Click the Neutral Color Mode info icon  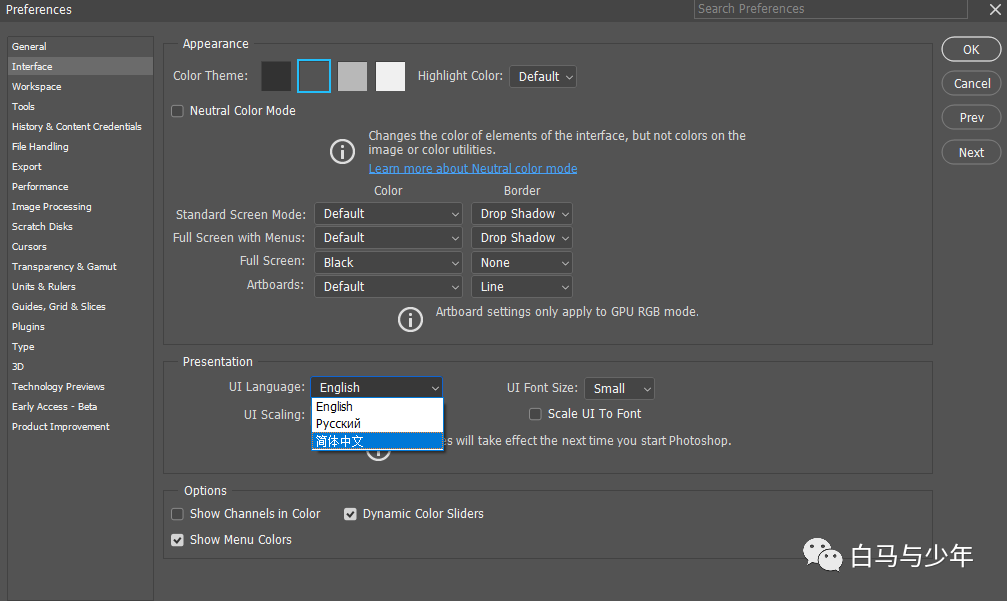(x=342, y=152)
